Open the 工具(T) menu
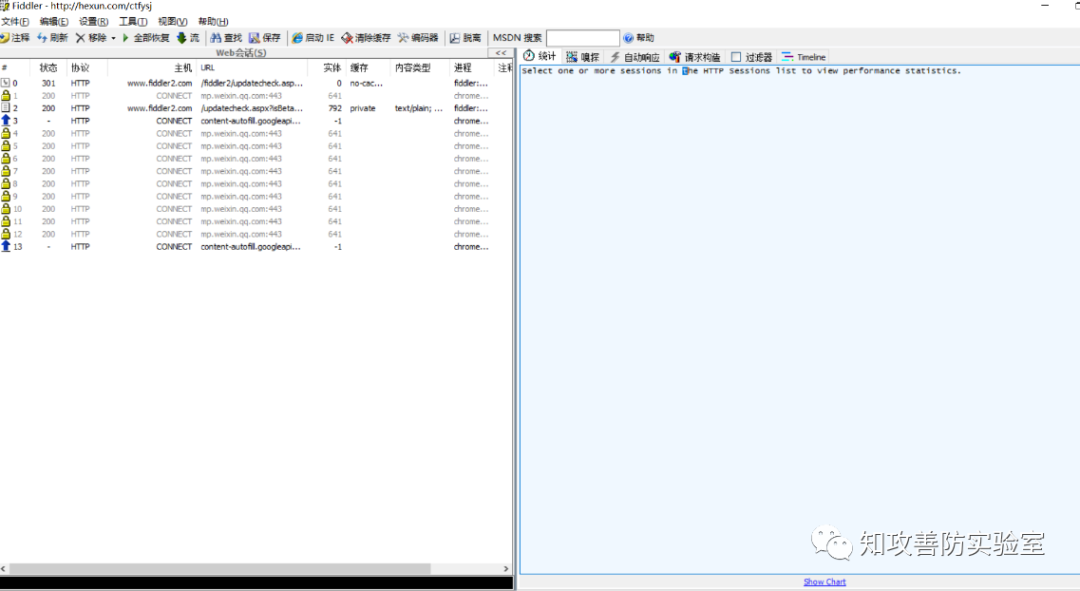 [133, 21]
